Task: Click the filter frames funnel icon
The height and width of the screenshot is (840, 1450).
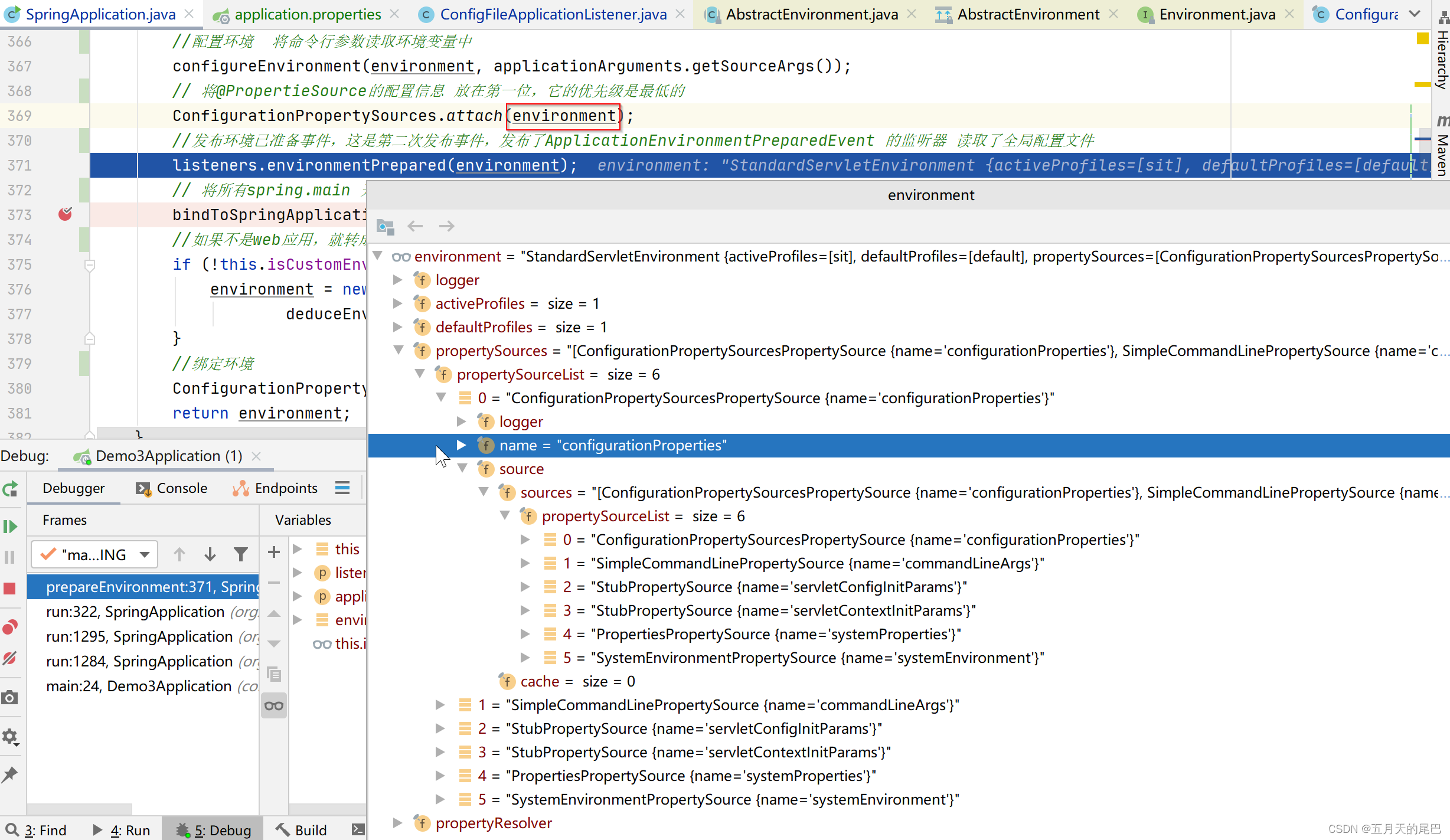Action: [240, 554]
